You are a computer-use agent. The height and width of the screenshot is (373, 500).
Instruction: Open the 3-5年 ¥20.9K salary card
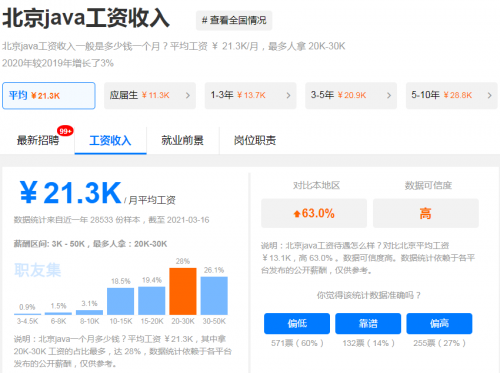tap(351, 96)
